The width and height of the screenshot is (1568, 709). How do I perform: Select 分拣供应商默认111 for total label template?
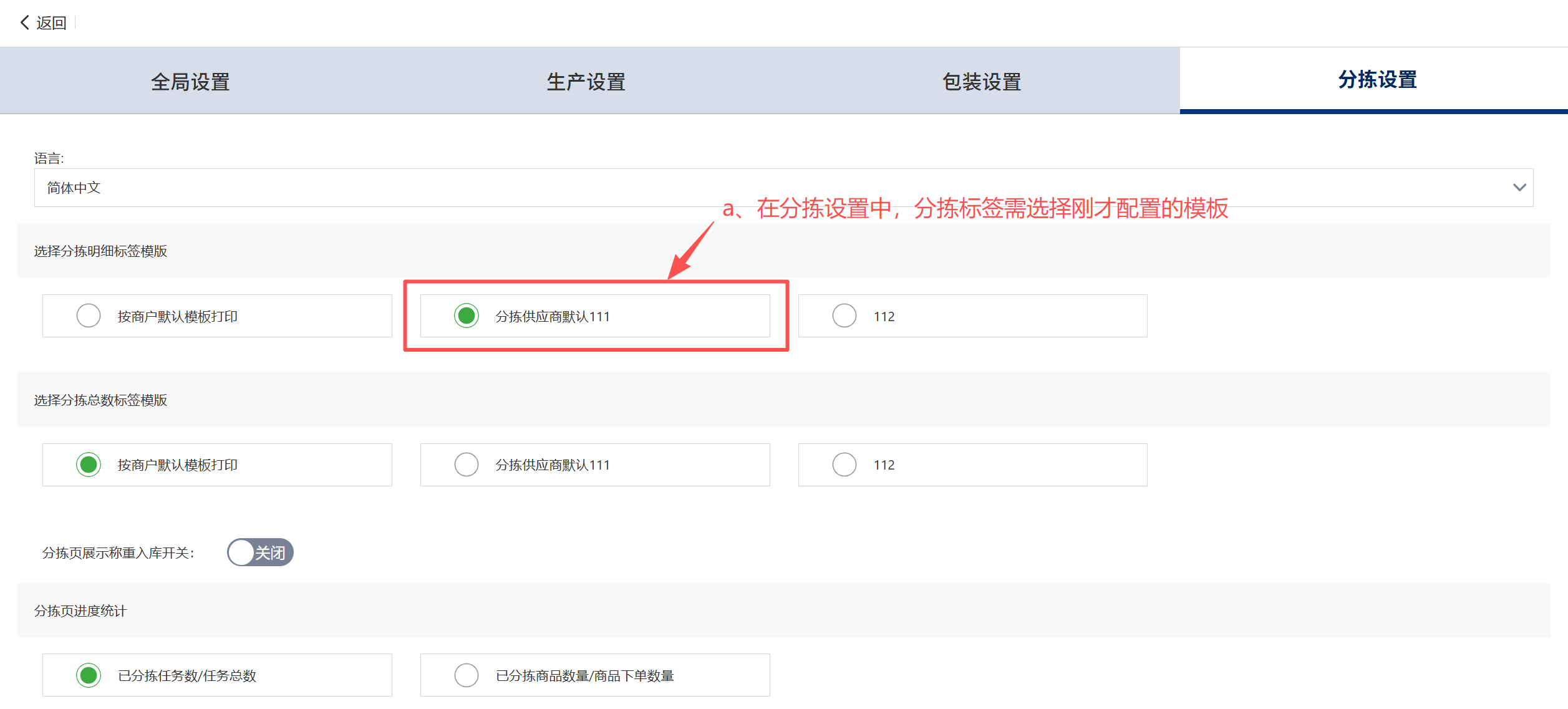pyautogui.click(x=467, y=465)
